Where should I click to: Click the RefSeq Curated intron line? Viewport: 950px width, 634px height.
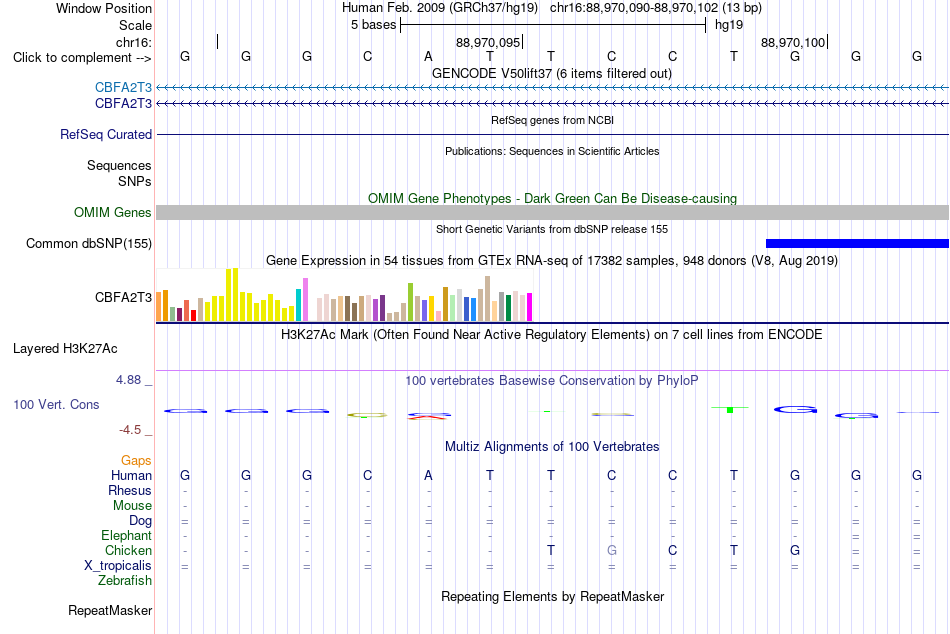pyautogui.click(x=553, y=135)
